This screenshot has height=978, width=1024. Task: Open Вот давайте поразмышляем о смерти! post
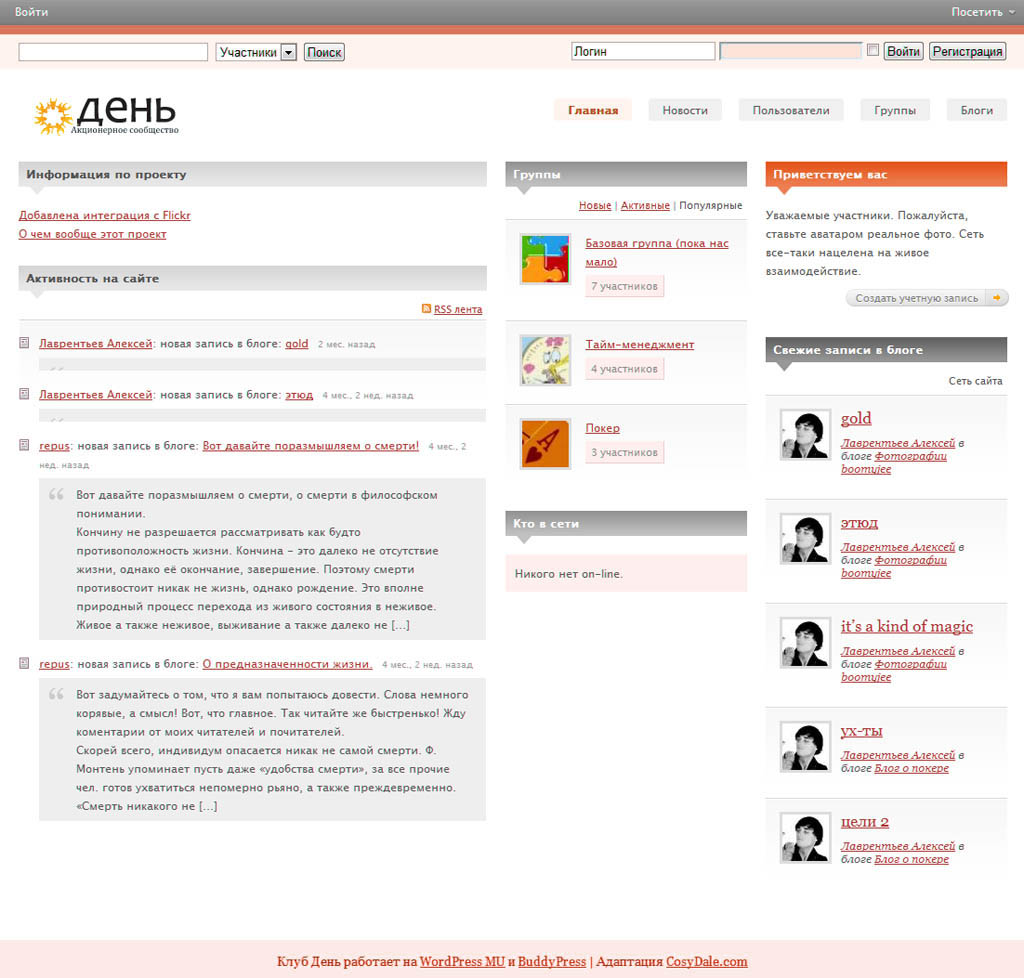coord(310,445)
